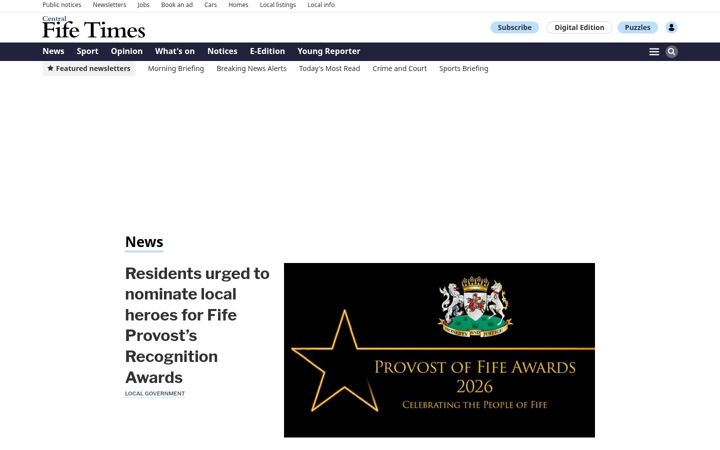Click the Book an ad link
720x450 pixels.
pos(177,5)
